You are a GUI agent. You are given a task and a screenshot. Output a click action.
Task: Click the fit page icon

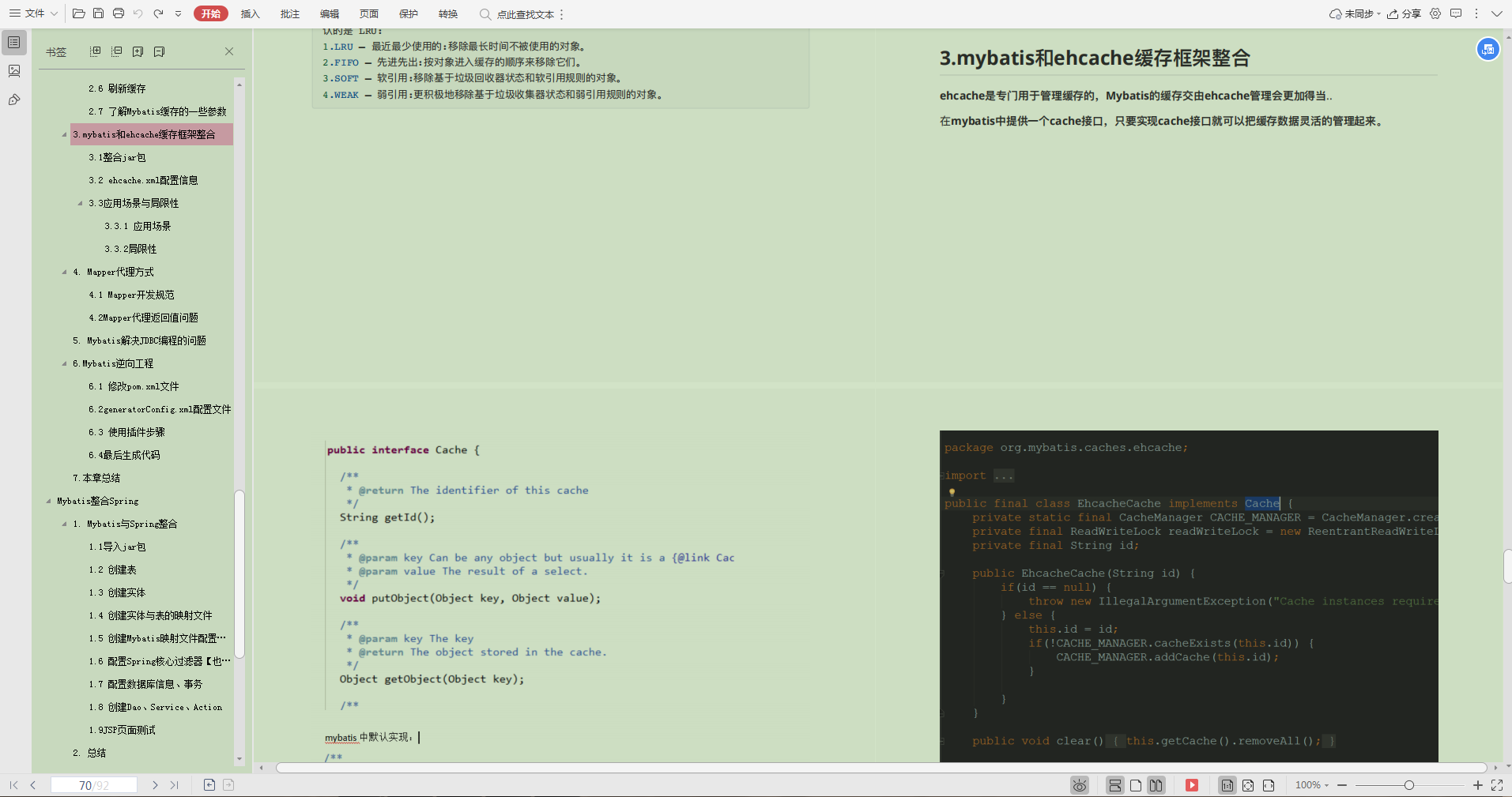coord(1248,785)
